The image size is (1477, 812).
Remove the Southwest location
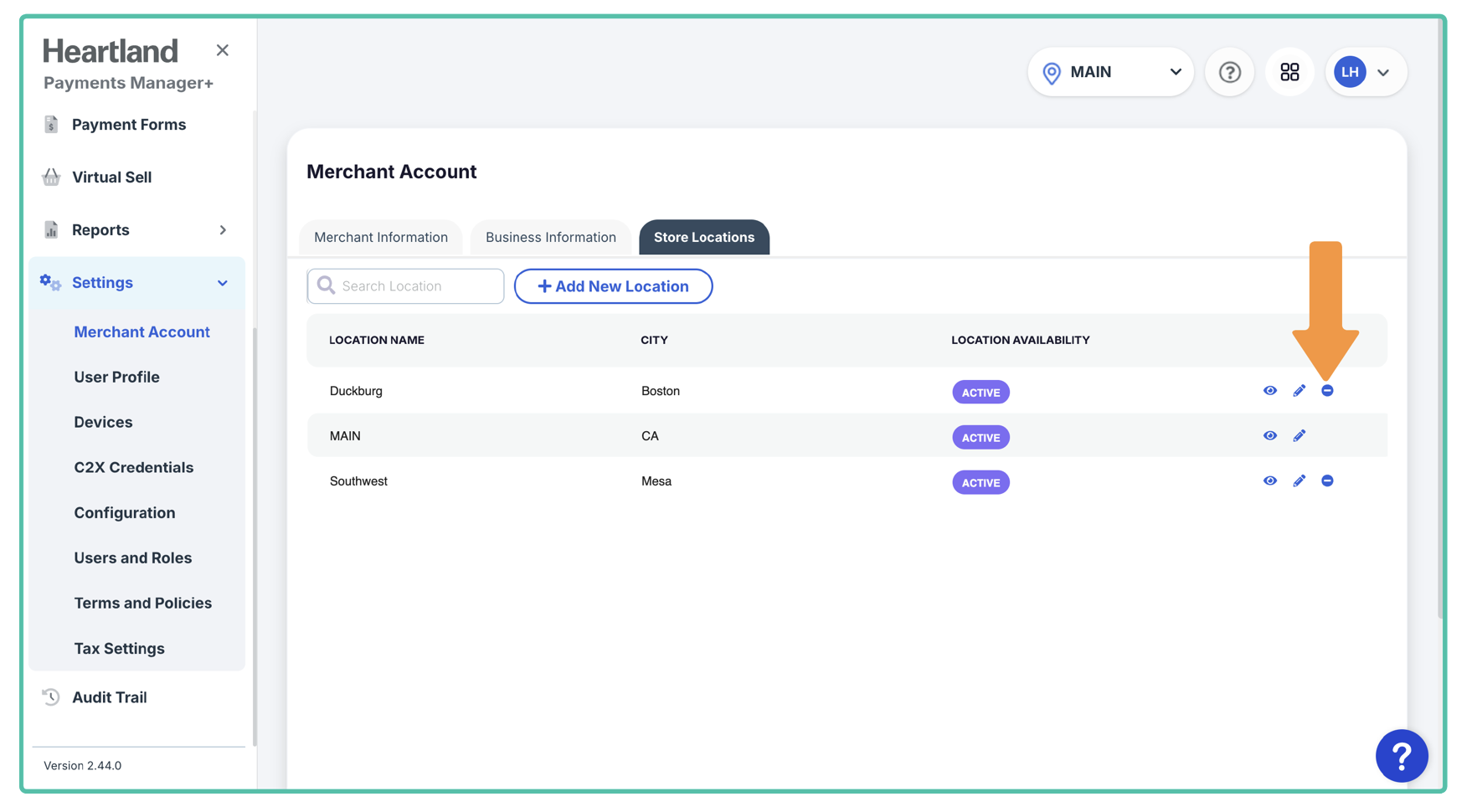[1327, 481]
